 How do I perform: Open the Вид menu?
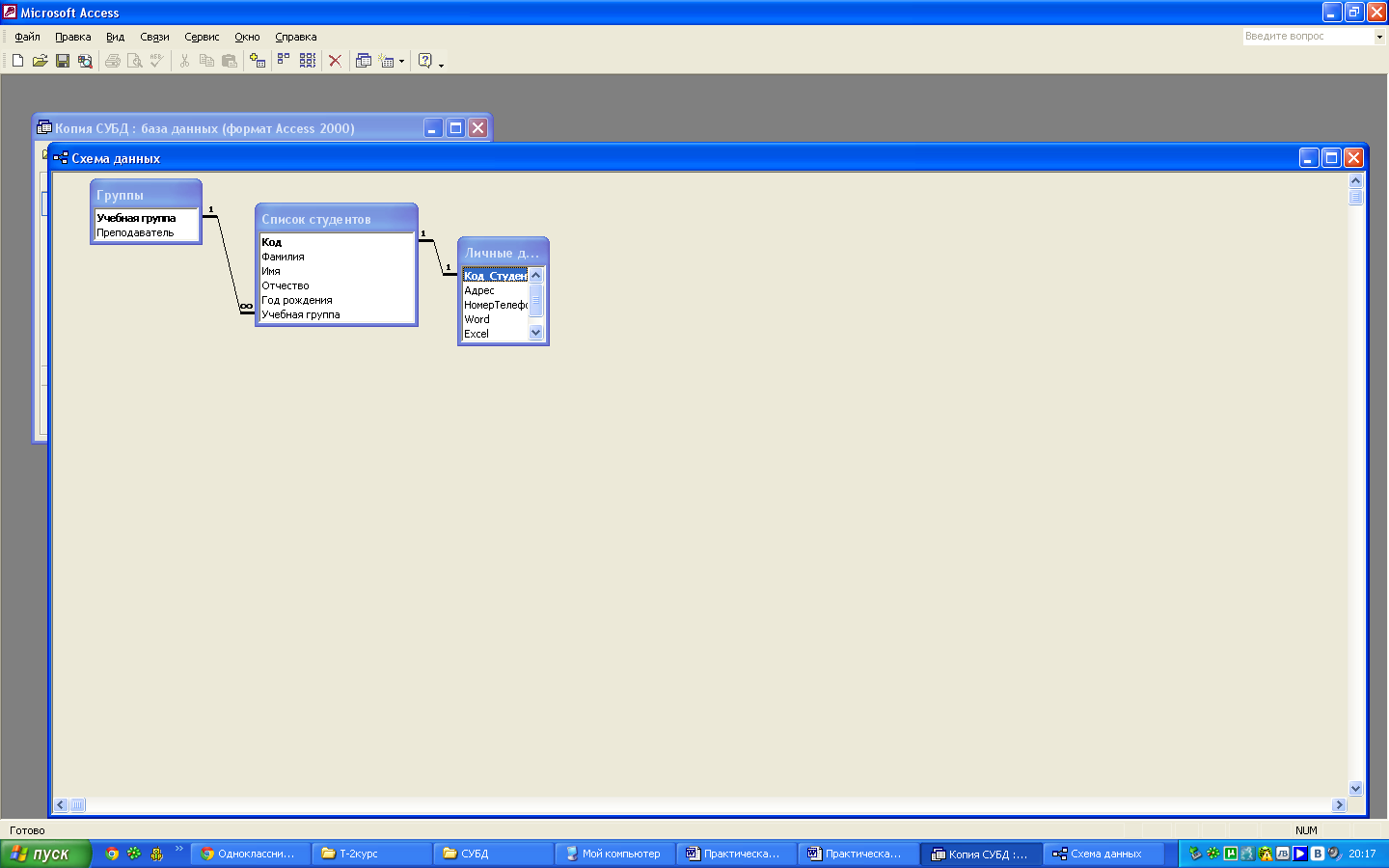[115, 37]
